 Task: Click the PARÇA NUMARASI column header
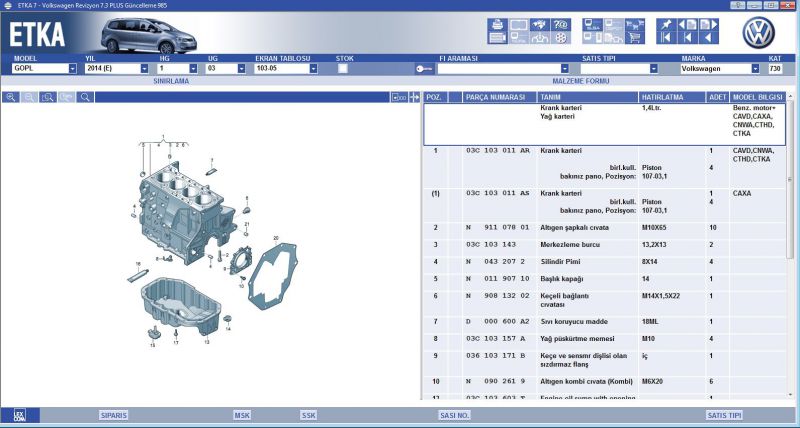499,97
